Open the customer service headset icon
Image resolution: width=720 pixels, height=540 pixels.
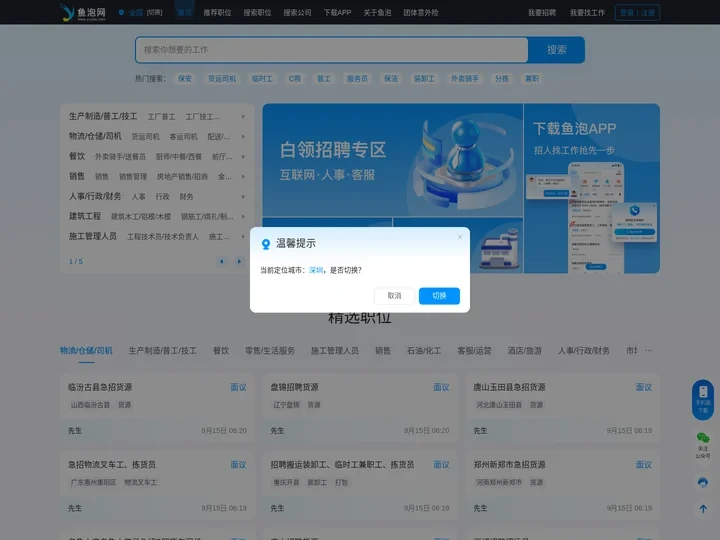703,482
